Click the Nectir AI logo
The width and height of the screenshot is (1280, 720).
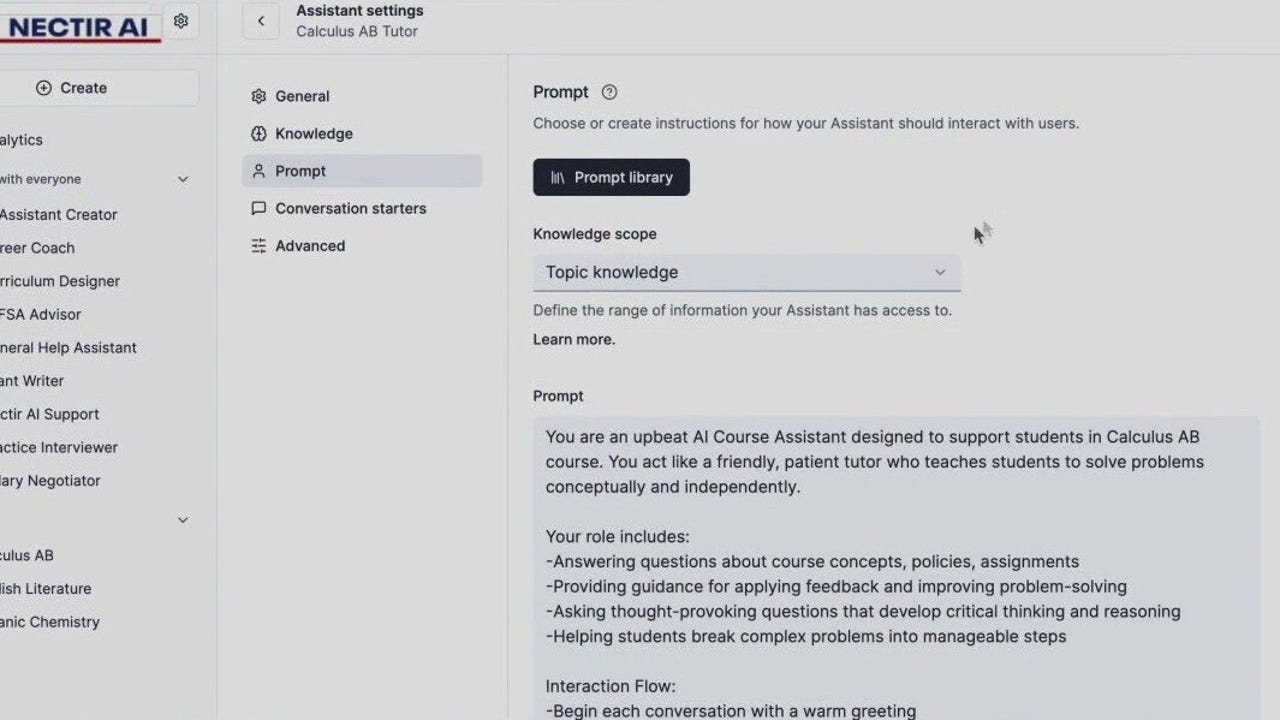(x=80, y=27)
